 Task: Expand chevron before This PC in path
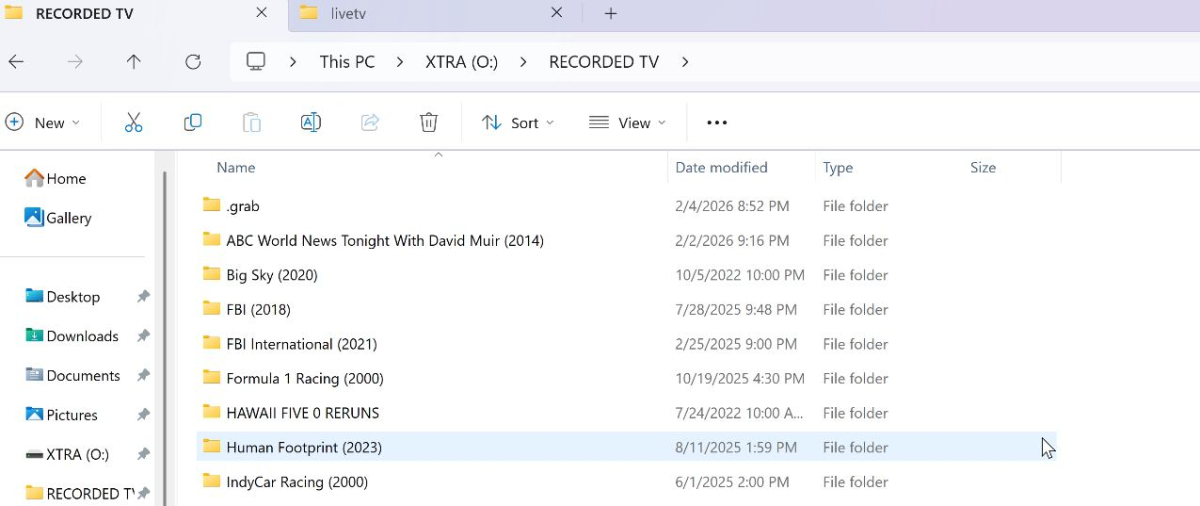293,62
